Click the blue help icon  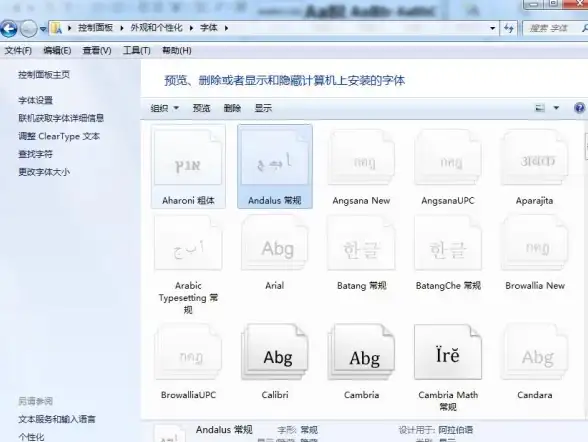pyautogui.click(x=579, y=108)
